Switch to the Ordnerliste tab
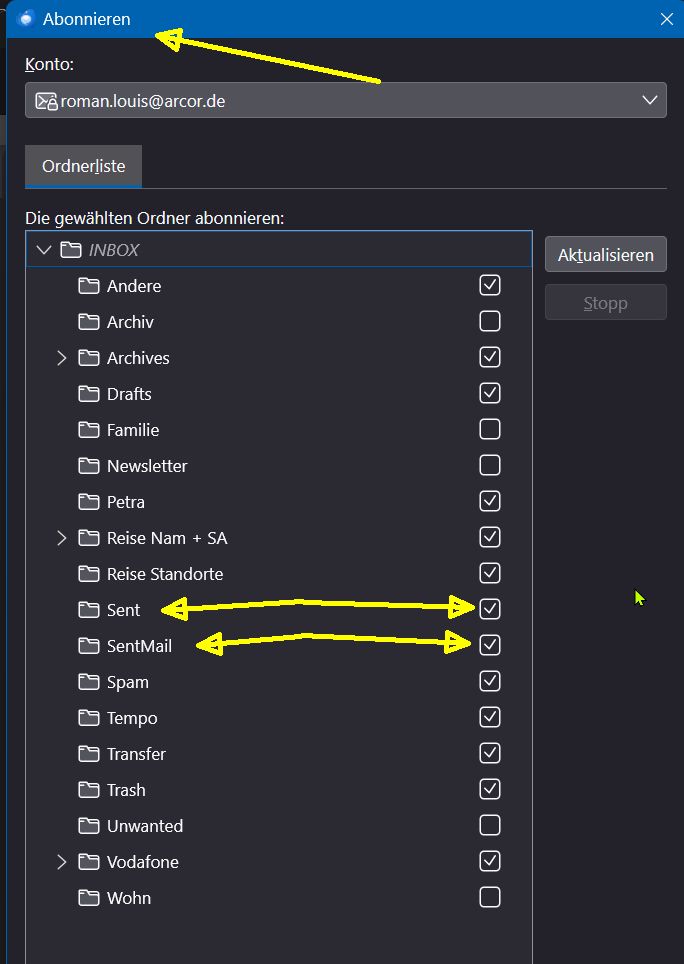 (84, 167)
